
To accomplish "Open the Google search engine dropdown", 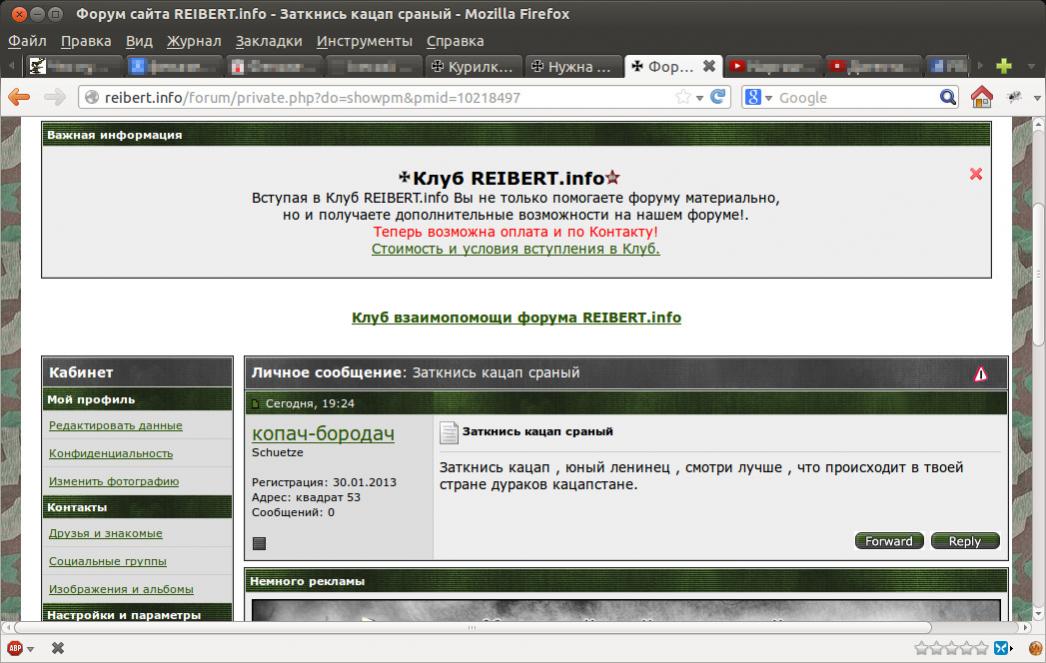I will click(768, 98).
